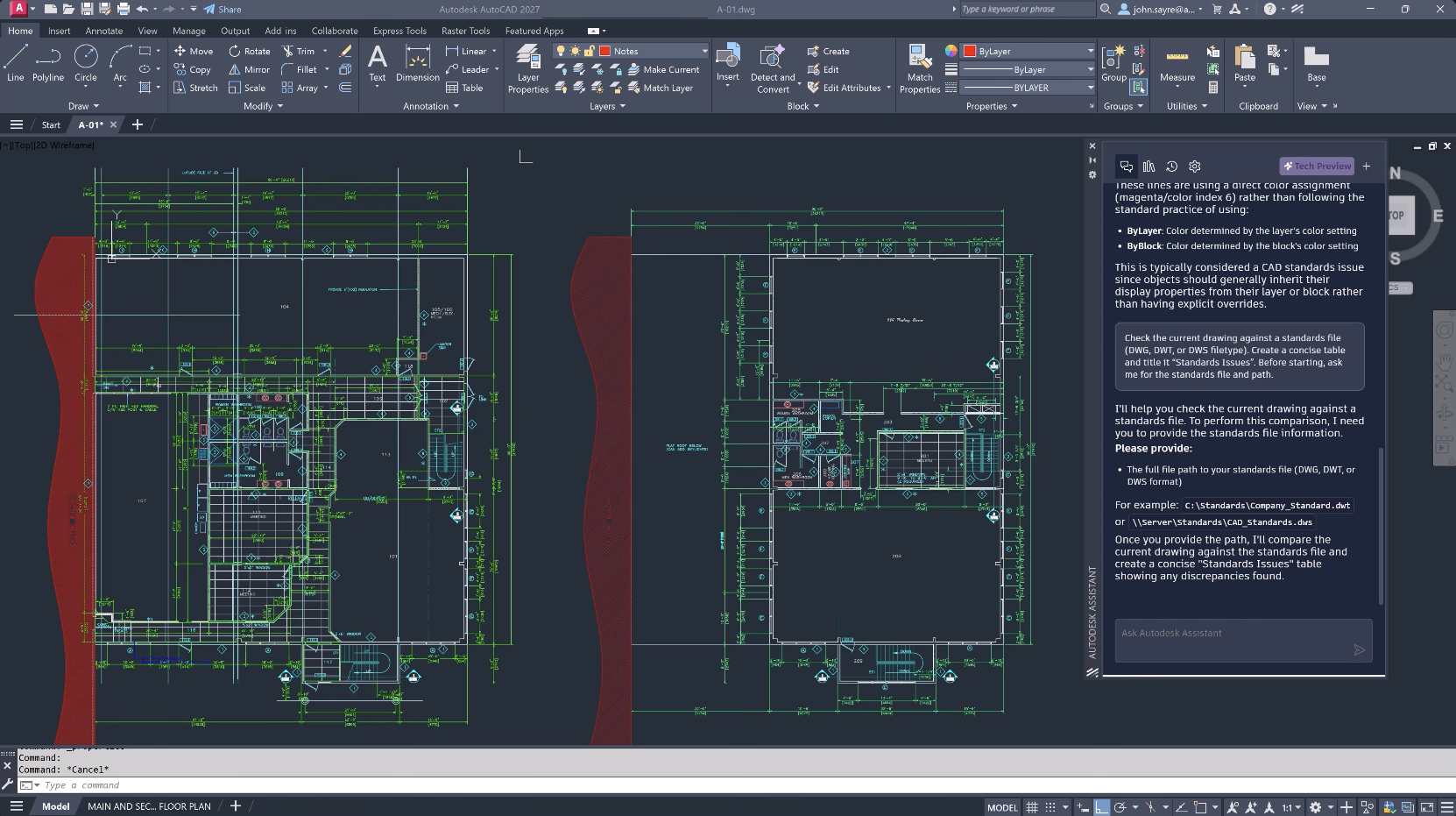Click the command line input
Screen dimensions: 1456x816
click(x=736, y=785)
